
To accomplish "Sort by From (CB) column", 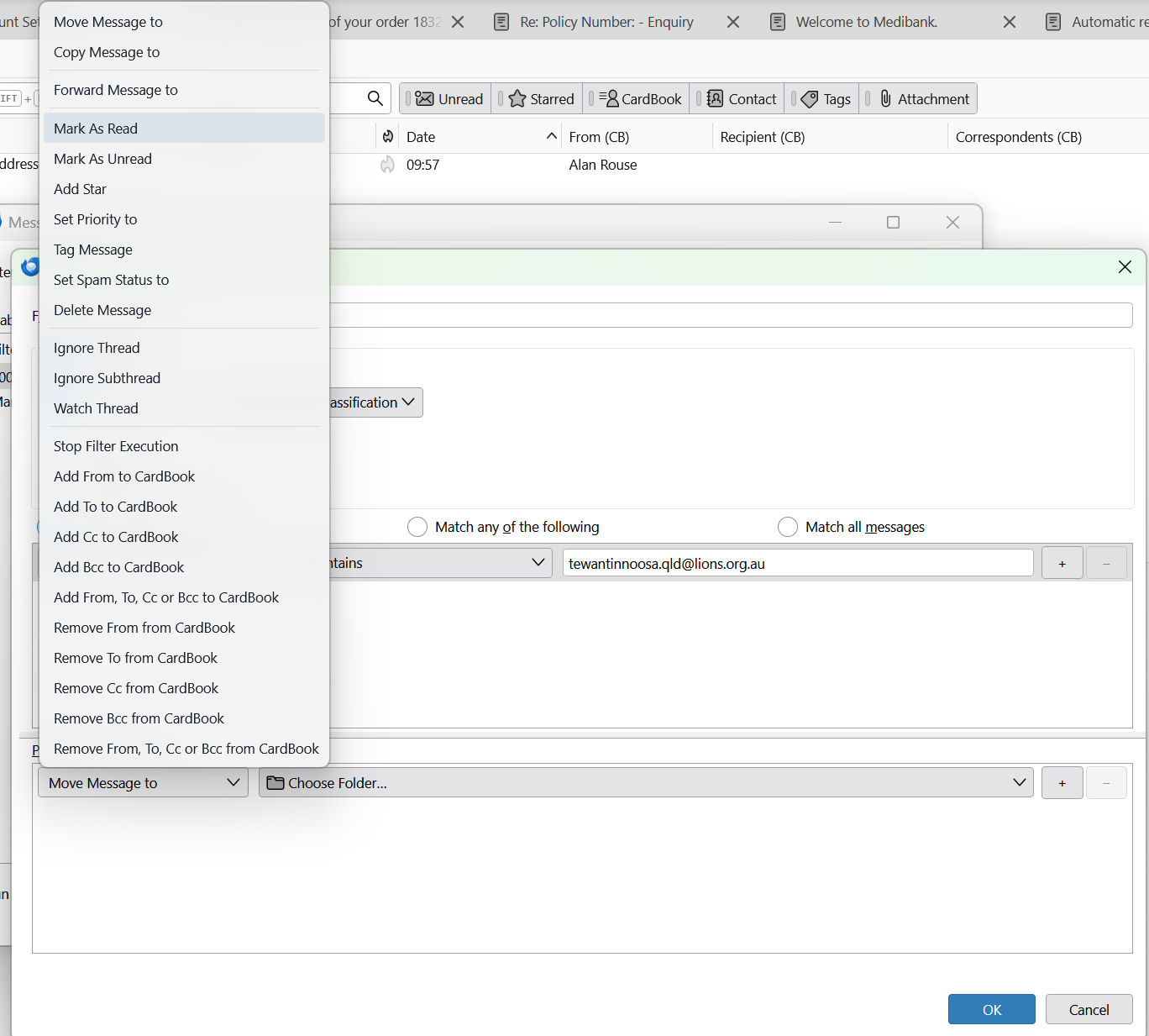I will point(637,137).
